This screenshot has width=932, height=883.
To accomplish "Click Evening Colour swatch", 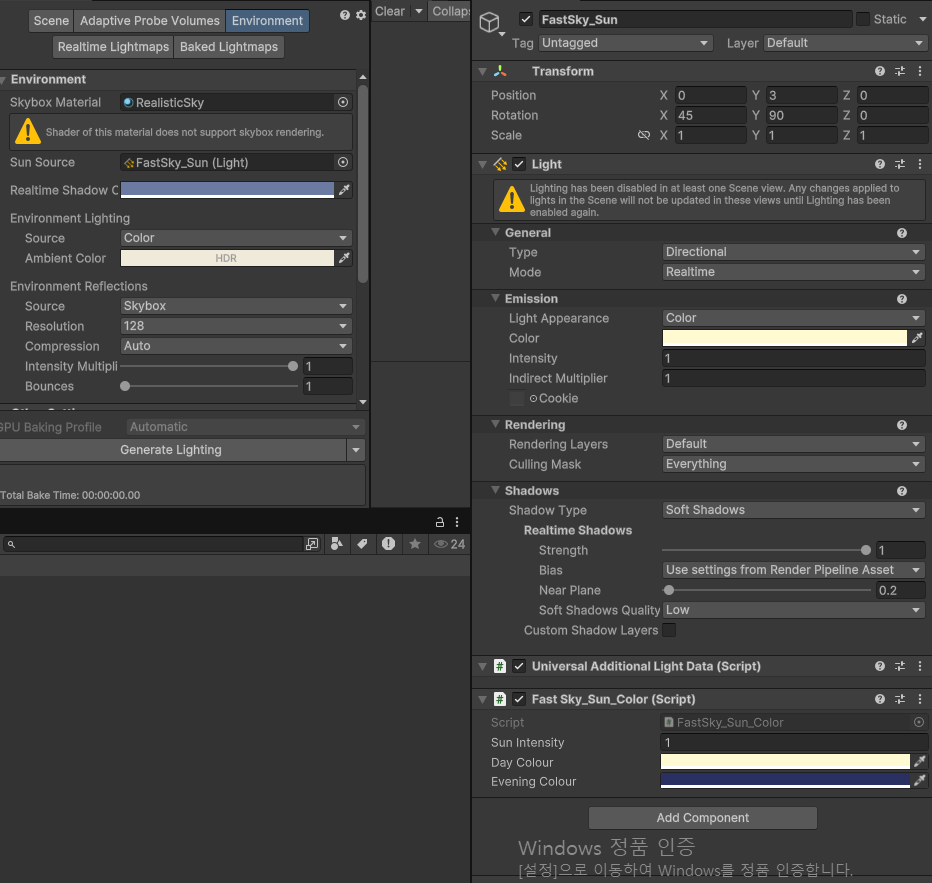I will [x=785, y=781].
